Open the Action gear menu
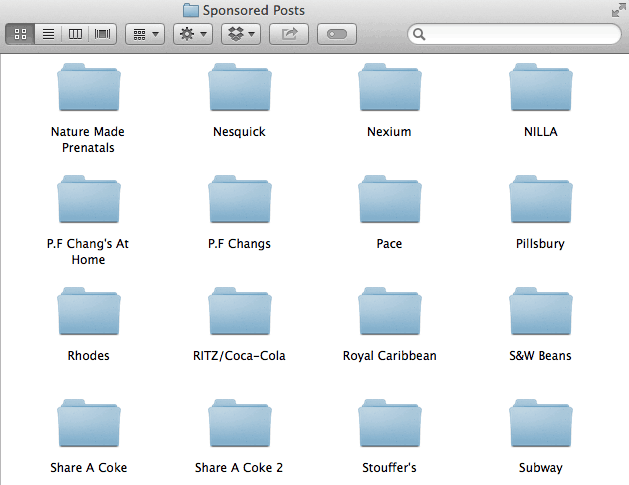This screenshot has height=485, width=629. click(193, 34)
